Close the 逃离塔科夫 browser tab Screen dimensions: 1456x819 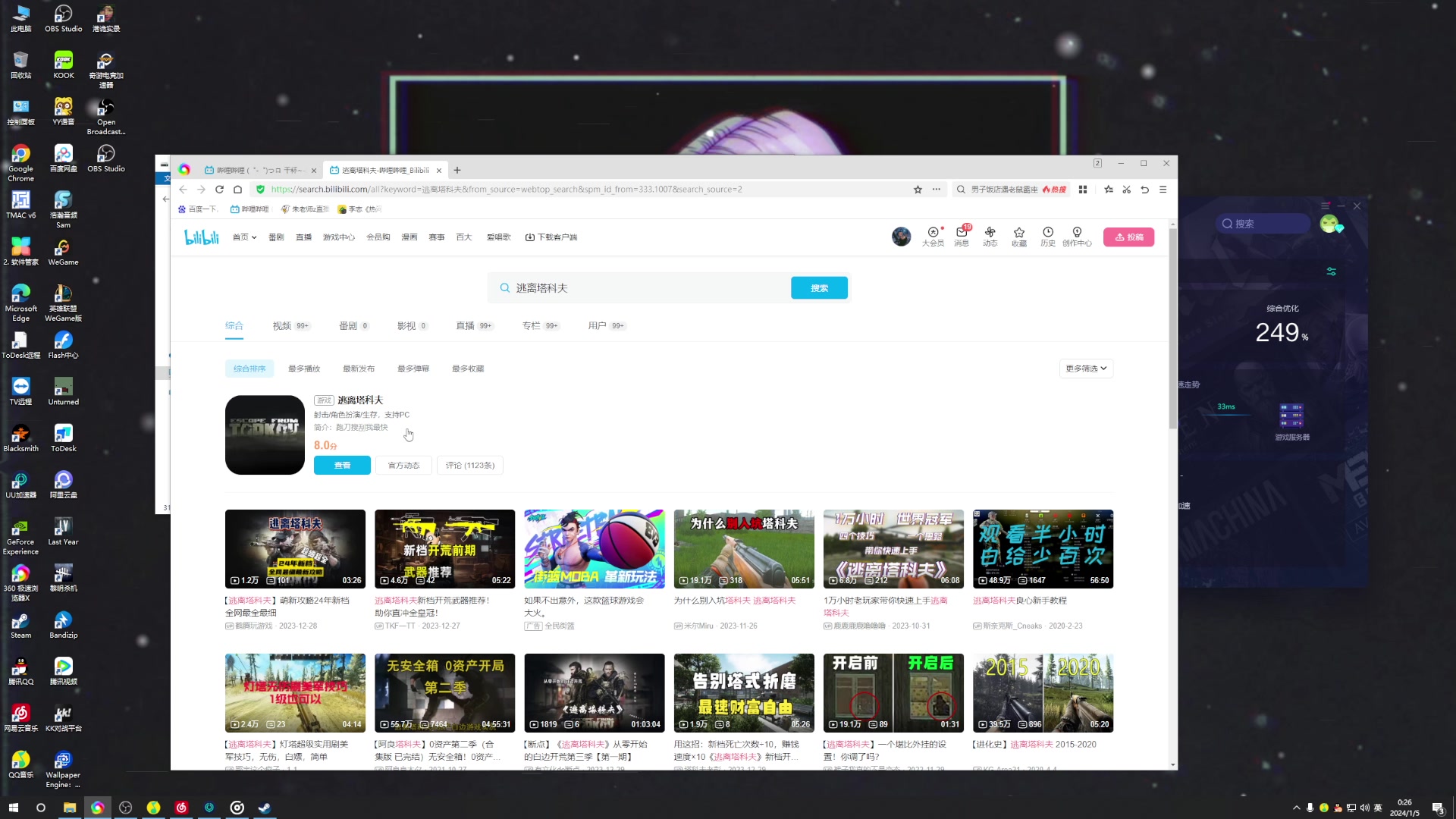pos(439,171)
